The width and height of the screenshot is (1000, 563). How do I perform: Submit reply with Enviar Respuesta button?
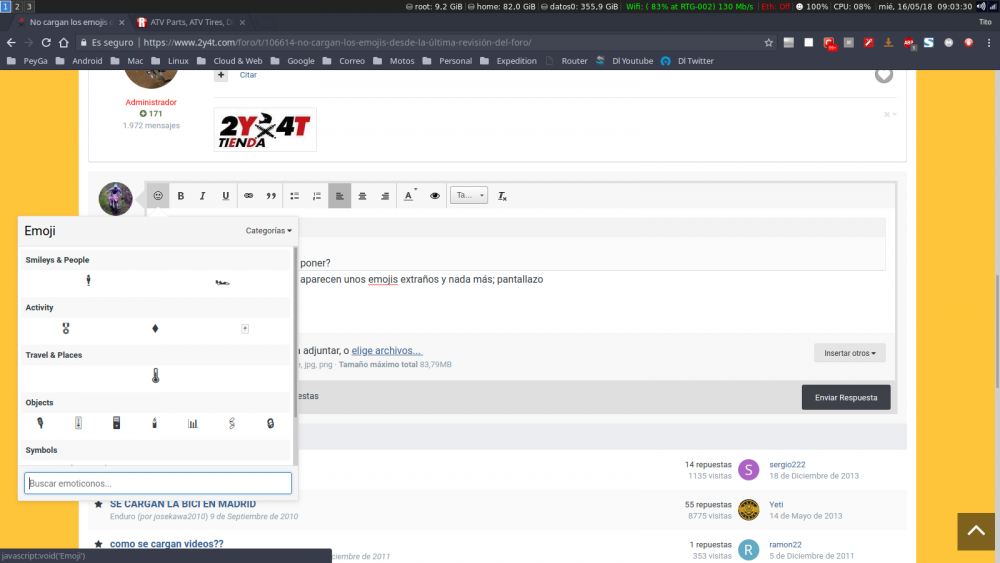click(x=846, y=397)
